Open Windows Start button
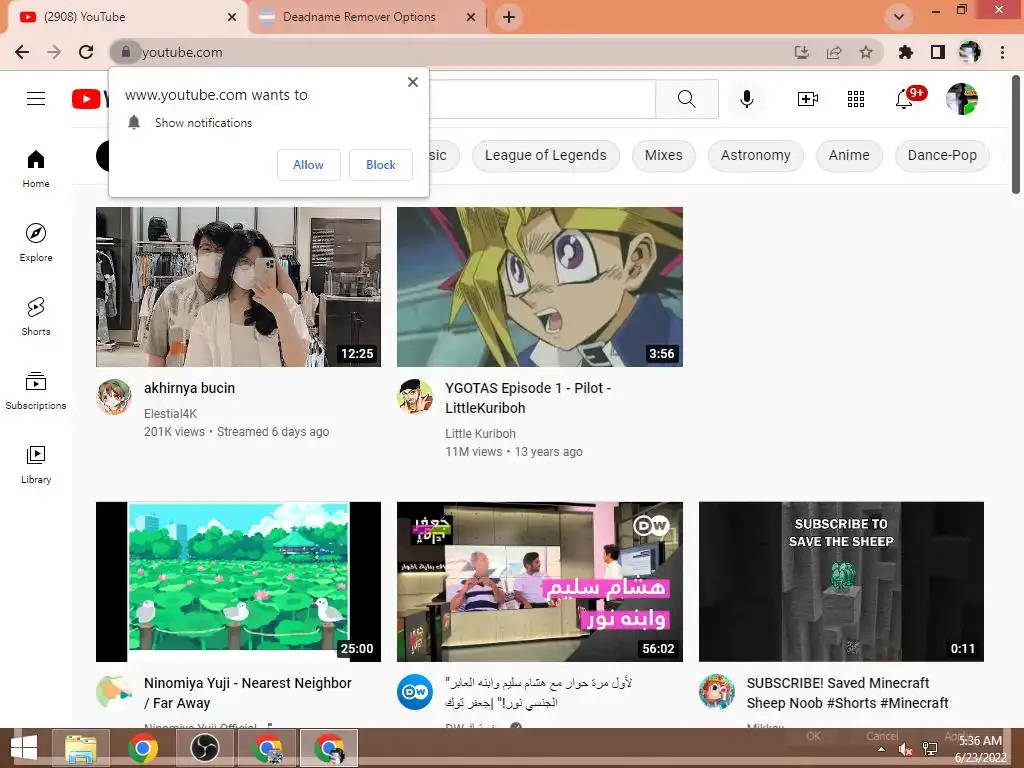 pyautogui.click(x=25, y=748)
